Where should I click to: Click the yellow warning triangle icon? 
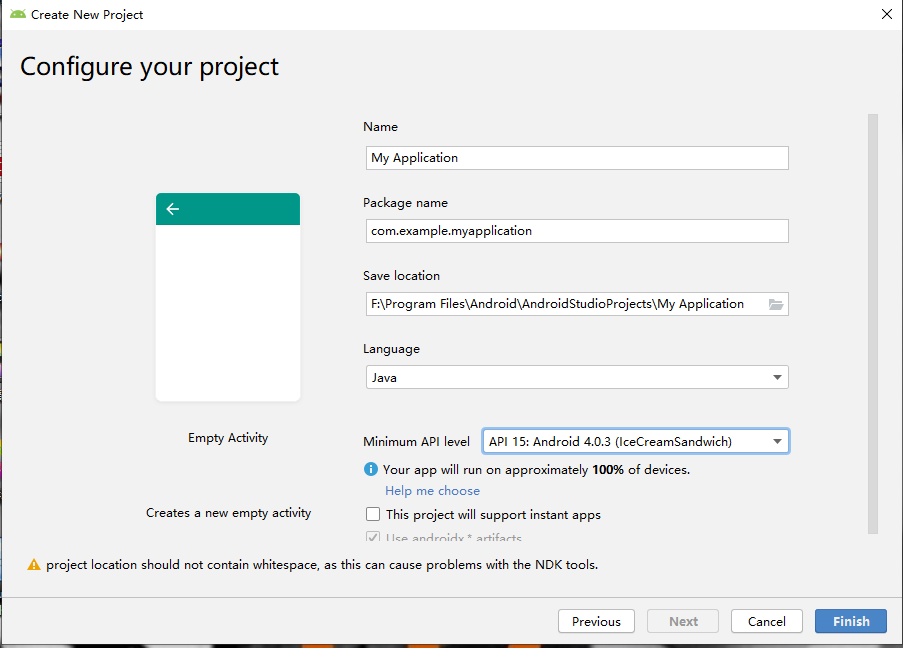[x=34, y=565]
